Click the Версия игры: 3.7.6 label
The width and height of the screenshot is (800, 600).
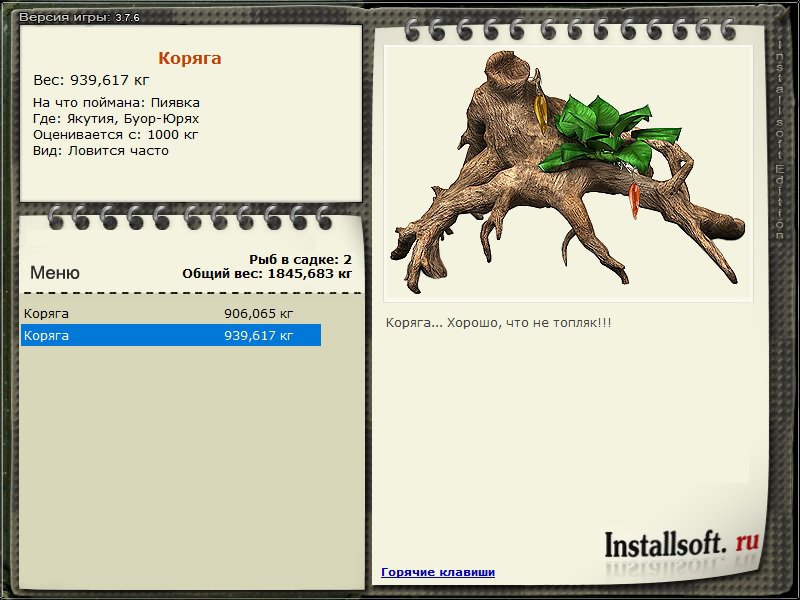[x=79, y=17]
